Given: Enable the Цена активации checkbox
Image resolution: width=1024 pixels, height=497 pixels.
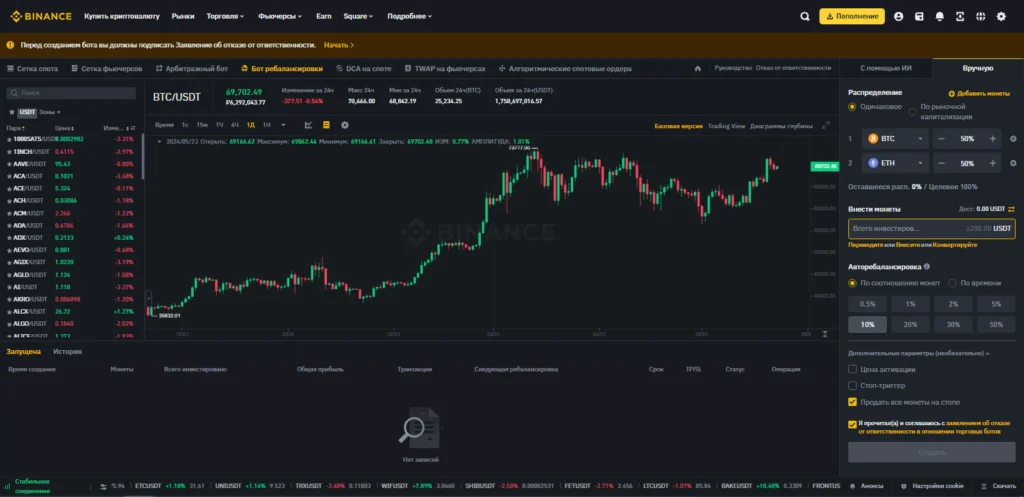Looking at the screenshot, I should (x=852, y=369).
